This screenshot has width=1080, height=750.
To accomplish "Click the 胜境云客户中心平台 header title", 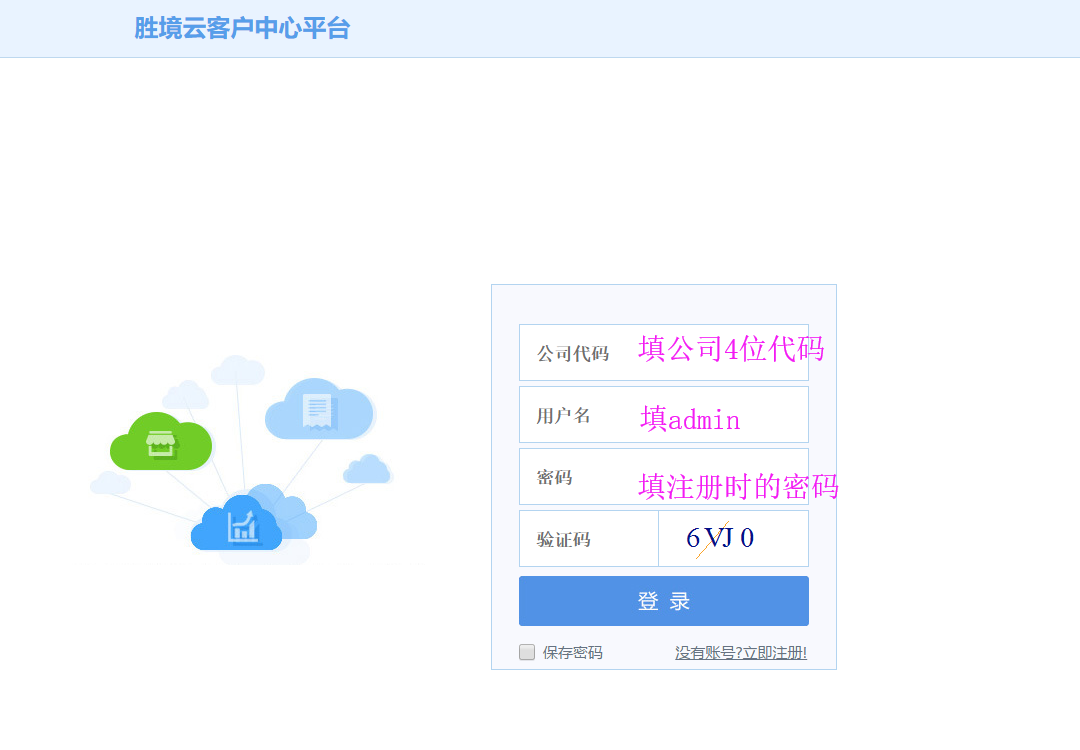I will (x=242, y=28).
